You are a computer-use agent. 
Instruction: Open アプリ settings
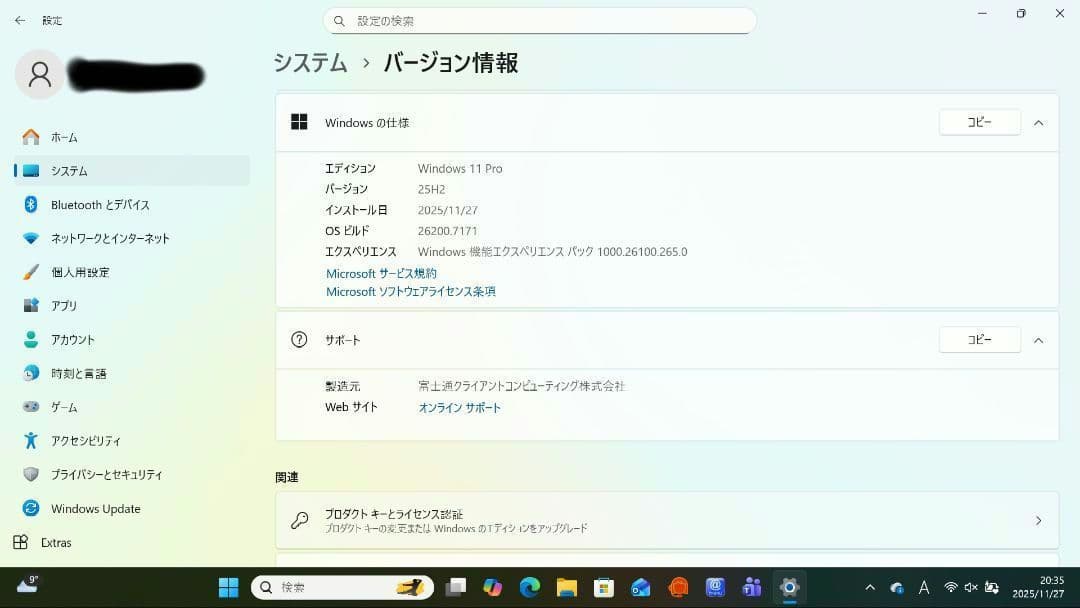64,305
